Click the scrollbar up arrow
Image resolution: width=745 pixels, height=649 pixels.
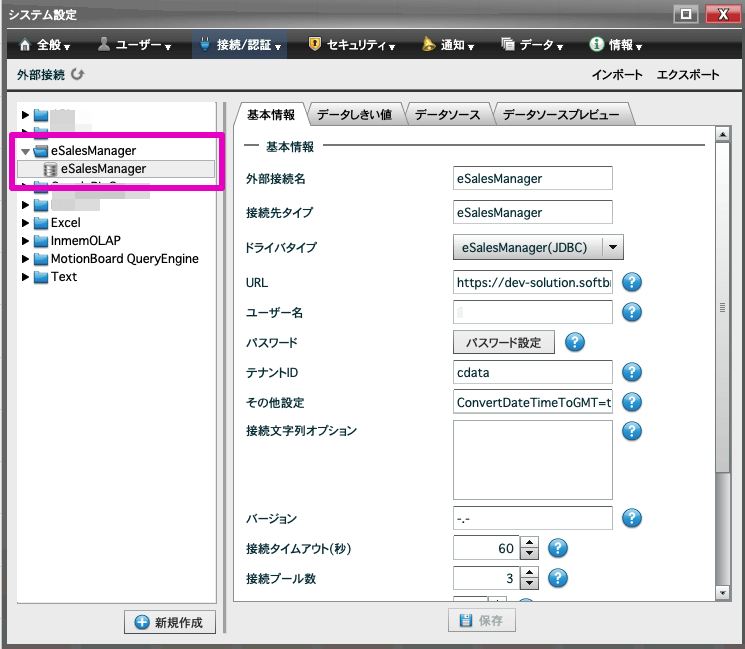click(x=722, y=135)
